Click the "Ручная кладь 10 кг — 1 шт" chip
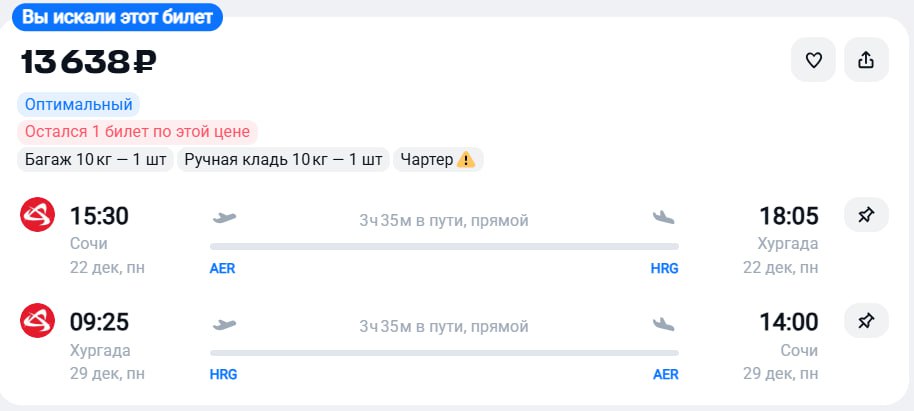The width and height of the screenshot is (914, 411). pyautogui.click(x=283, y=160)
